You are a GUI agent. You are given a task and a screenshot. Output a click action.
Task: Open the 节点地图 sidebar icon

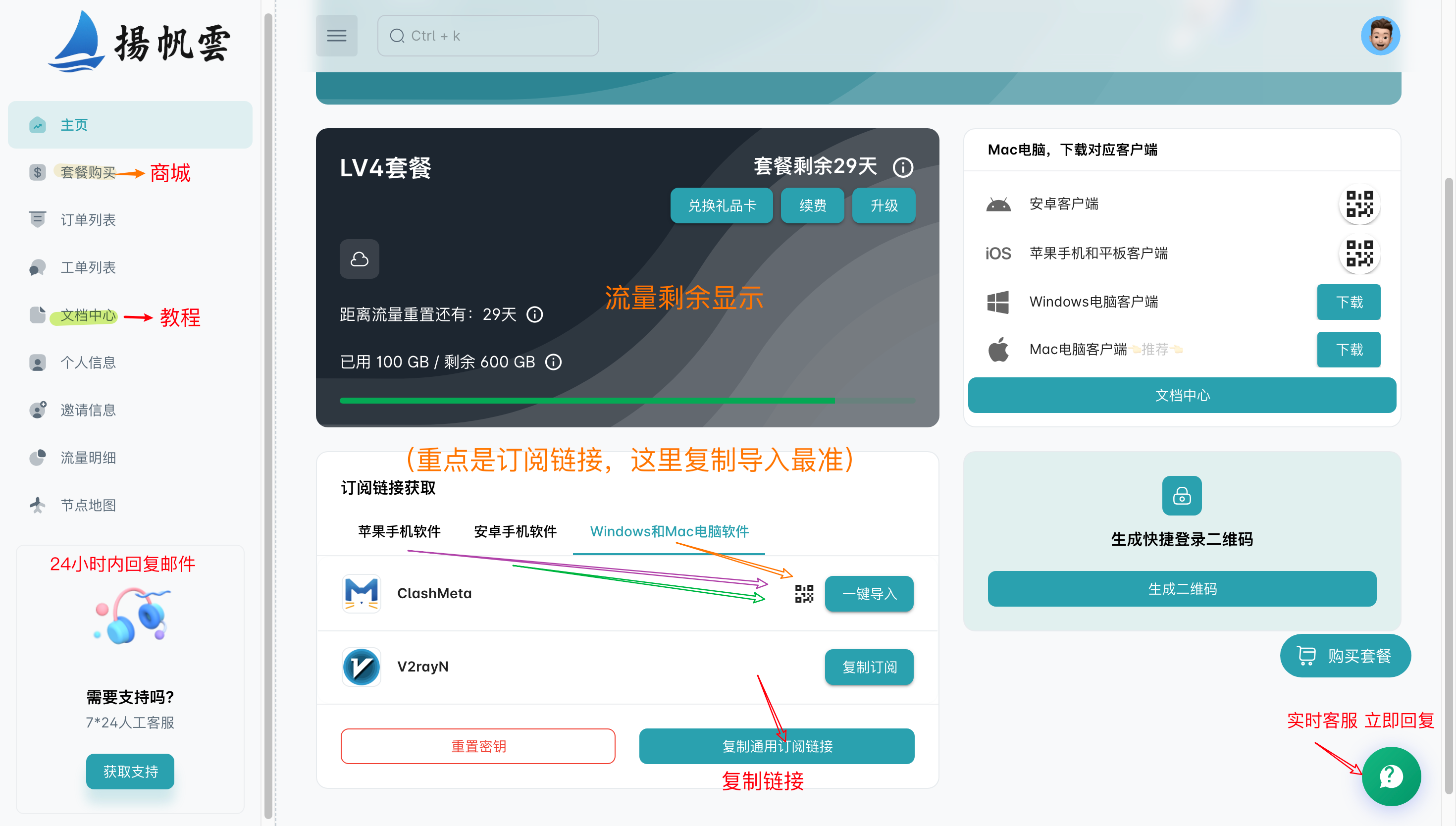pos(38,505)
